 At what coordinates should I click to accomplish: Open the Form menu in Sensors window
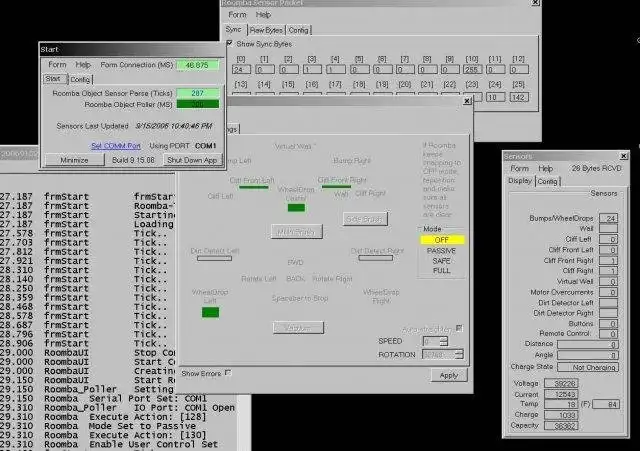[x=520, y=168]
